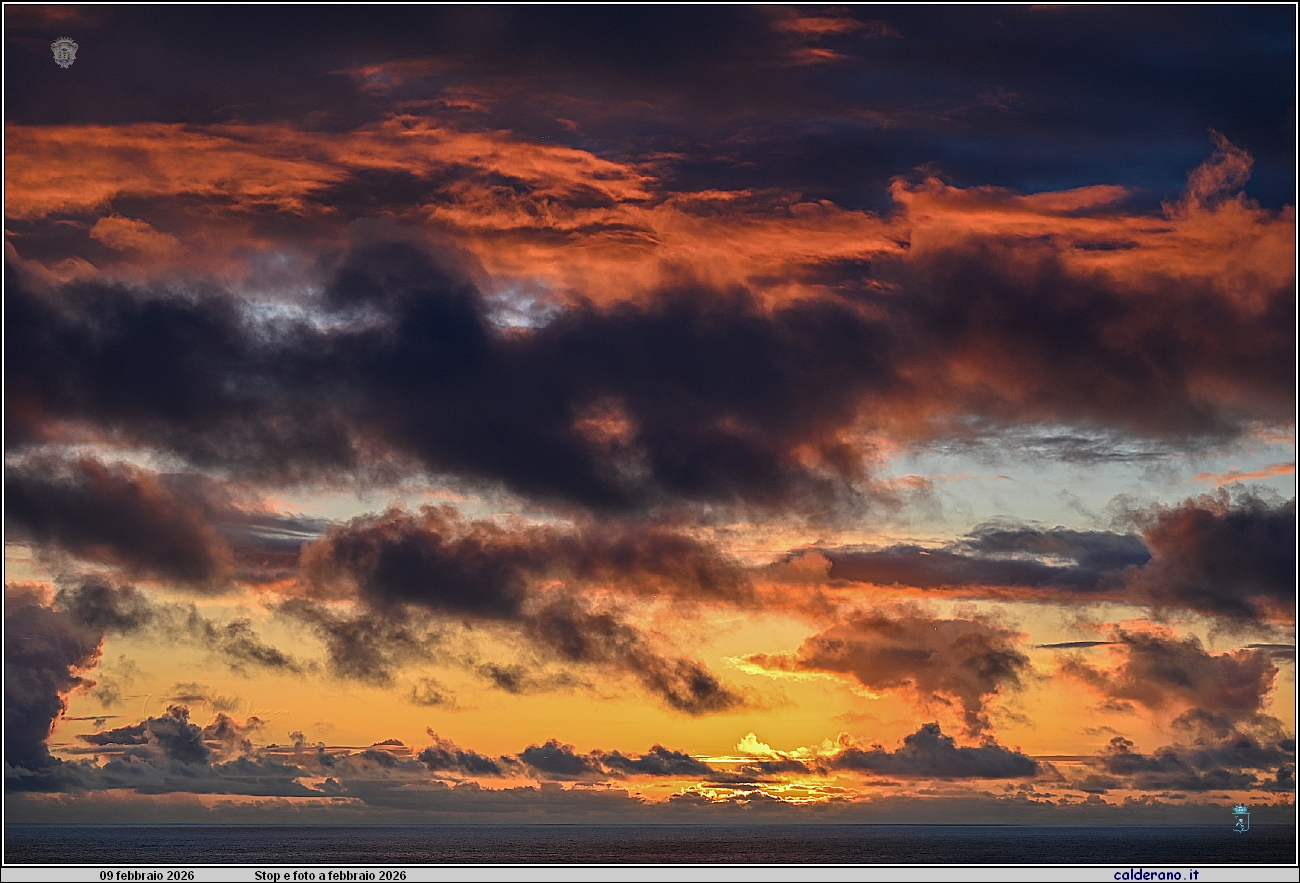
Task: Click the small bright cloud above the sun
Action: 756,744
